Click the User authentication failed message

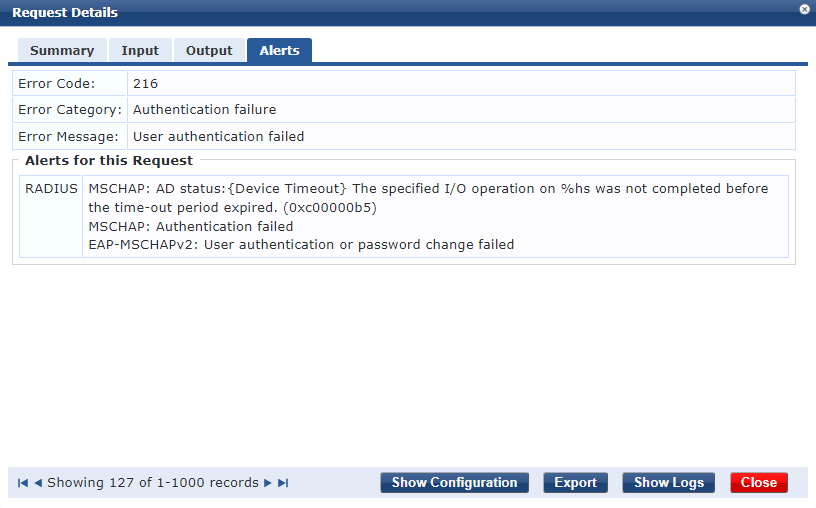(218, 136)
